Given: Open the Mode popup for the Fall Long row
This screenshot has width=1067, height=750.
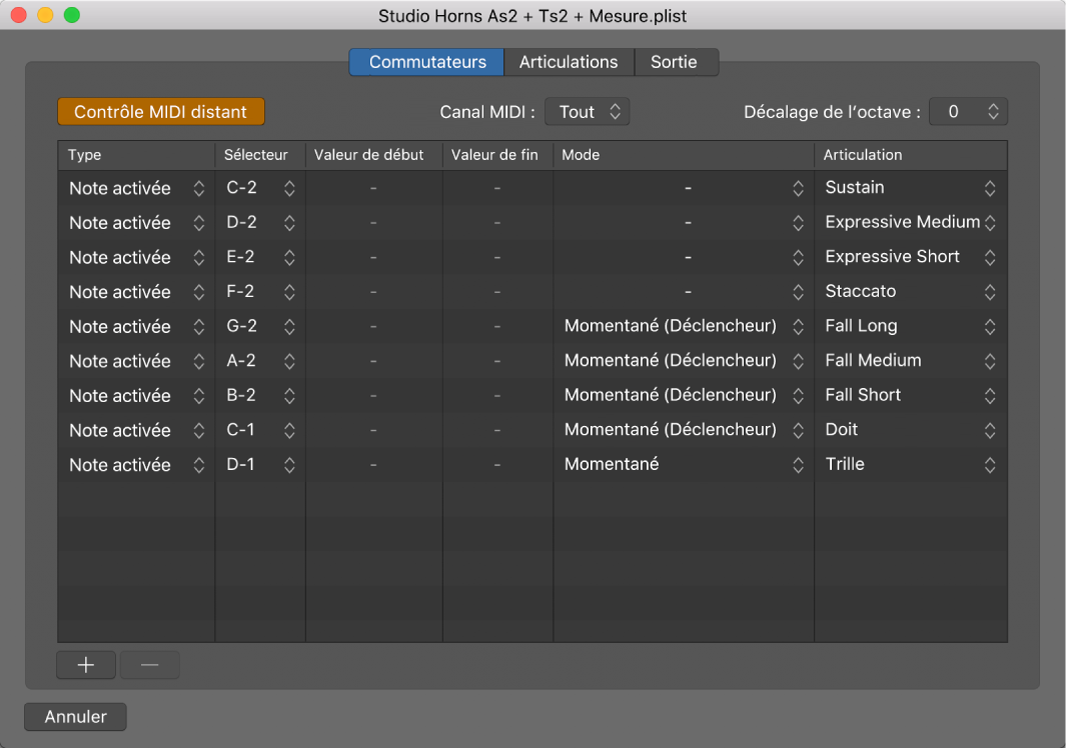Looking at the screenshot, I should 683,327.
